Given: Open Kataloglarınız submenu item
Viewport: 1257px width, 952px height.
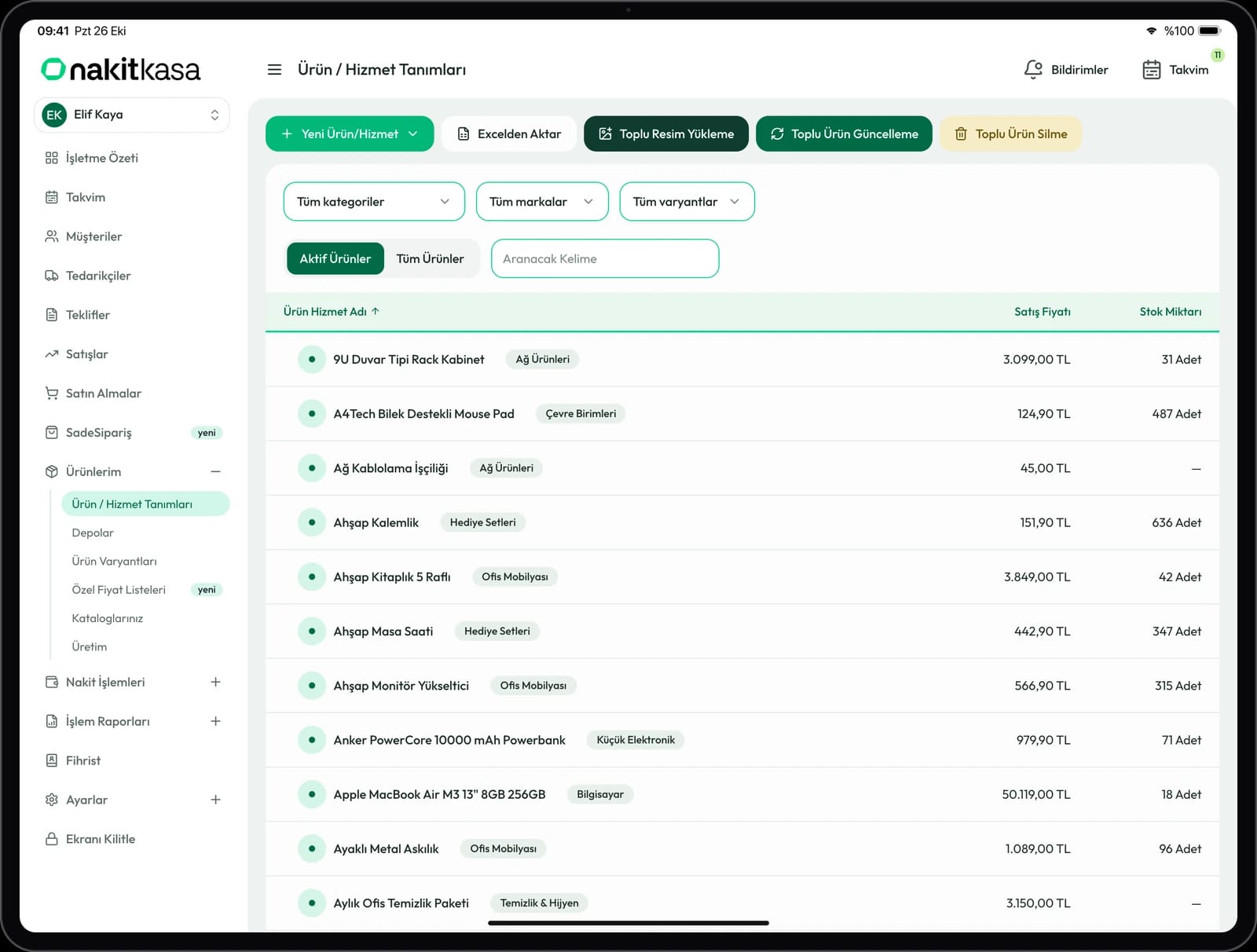Looking at the screenshot, I should pyautogui.click(x=108, y=618).
